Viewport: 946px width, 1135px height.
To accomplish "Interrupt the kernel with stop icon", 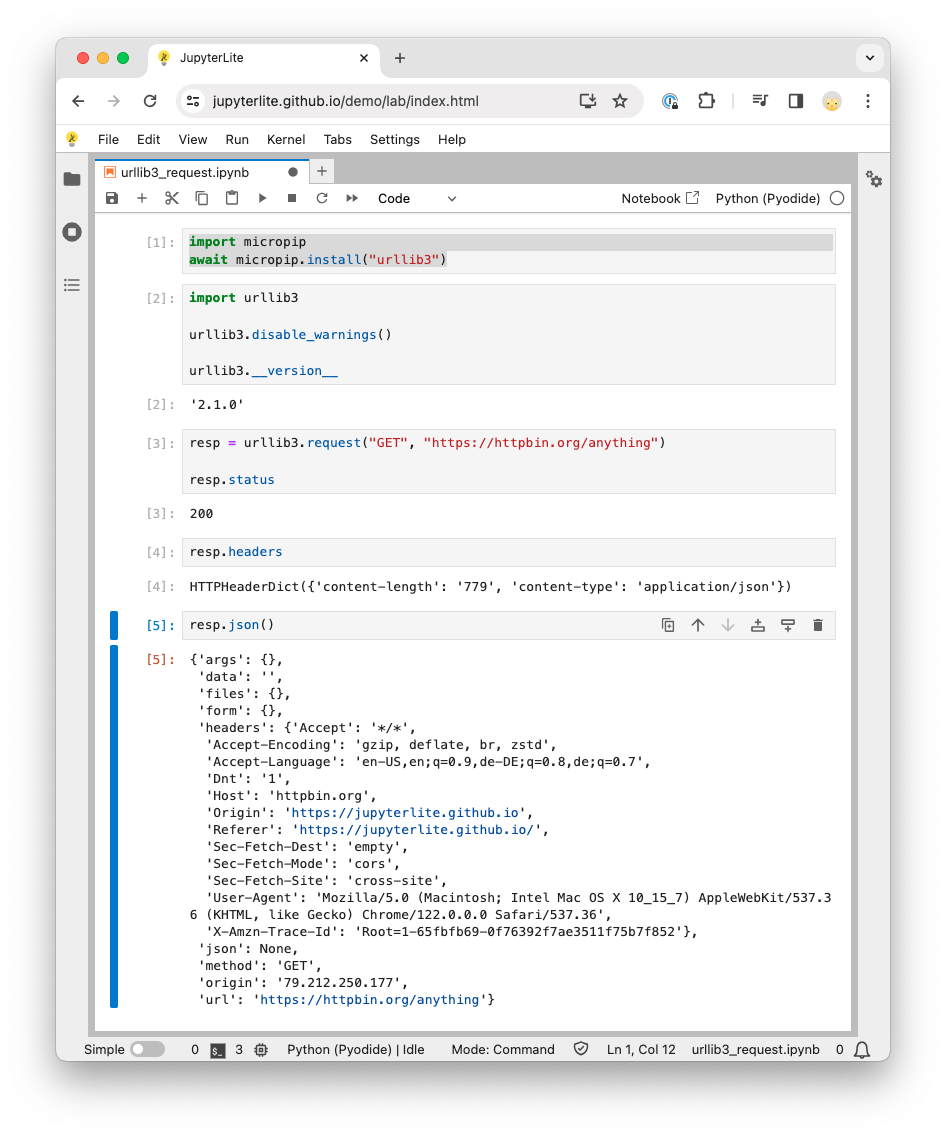I will pyautogui.click(x=292, y=198).
